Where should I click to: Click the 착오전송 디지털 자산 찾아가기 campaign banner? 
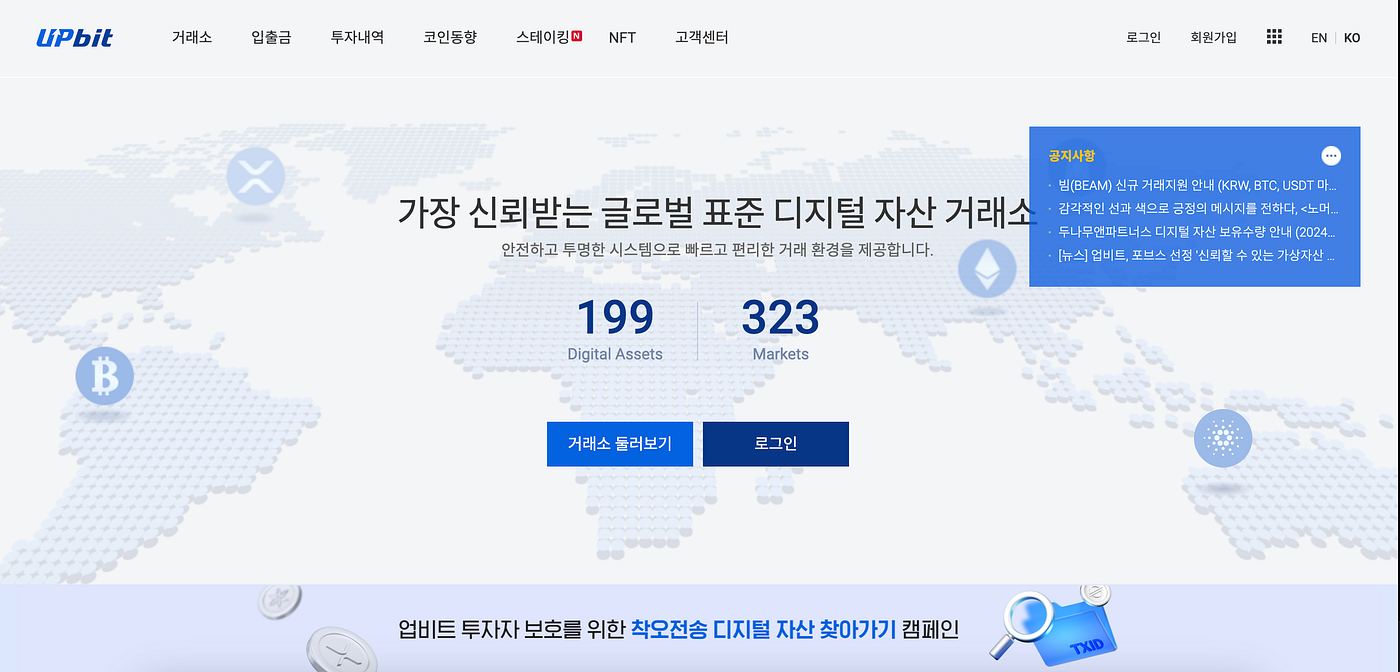coord(700,629)
